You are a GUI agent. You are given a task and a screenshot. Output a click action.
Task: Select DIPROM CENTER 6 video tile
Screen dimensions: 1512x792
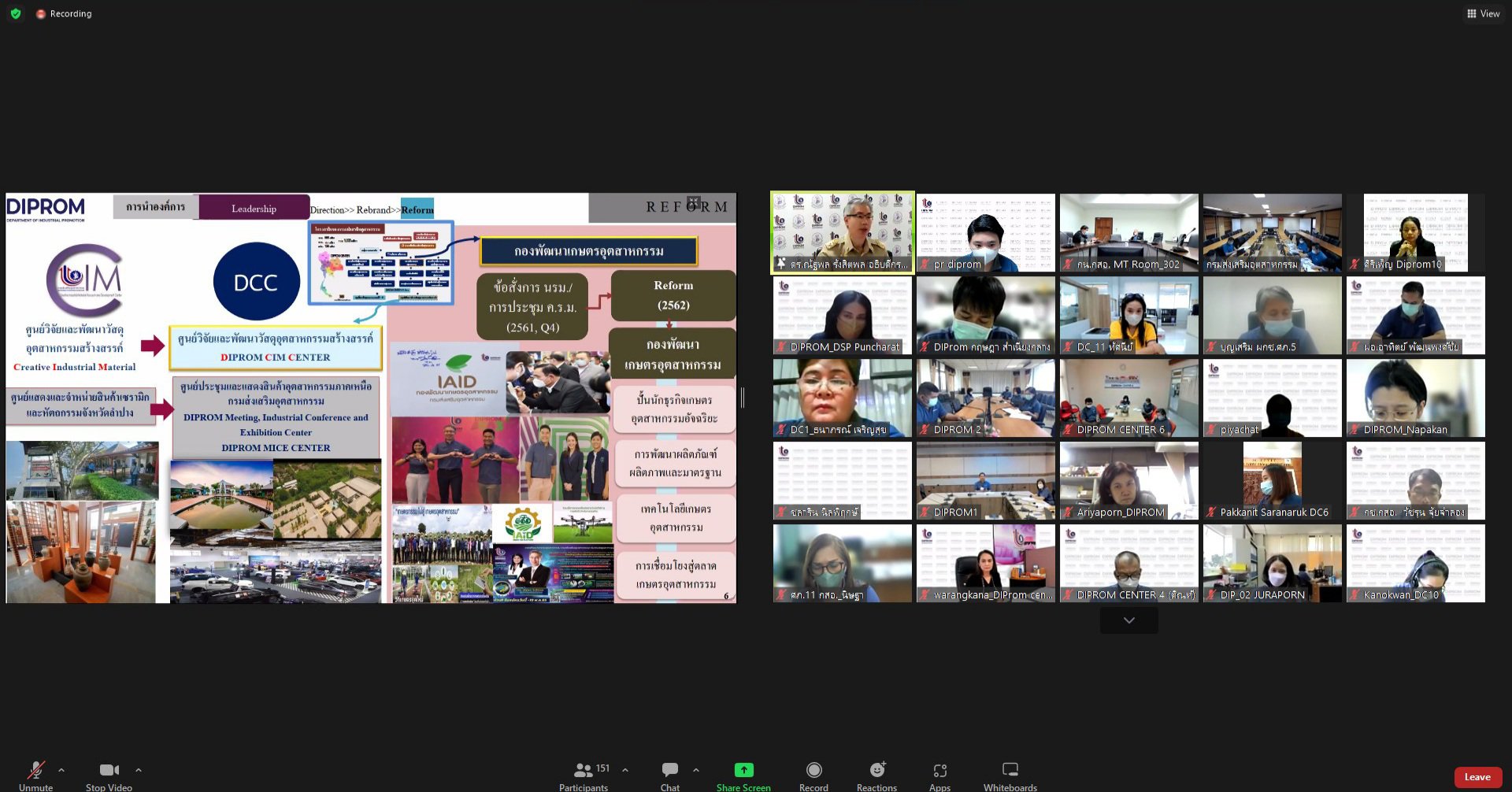pos(1129,398)
